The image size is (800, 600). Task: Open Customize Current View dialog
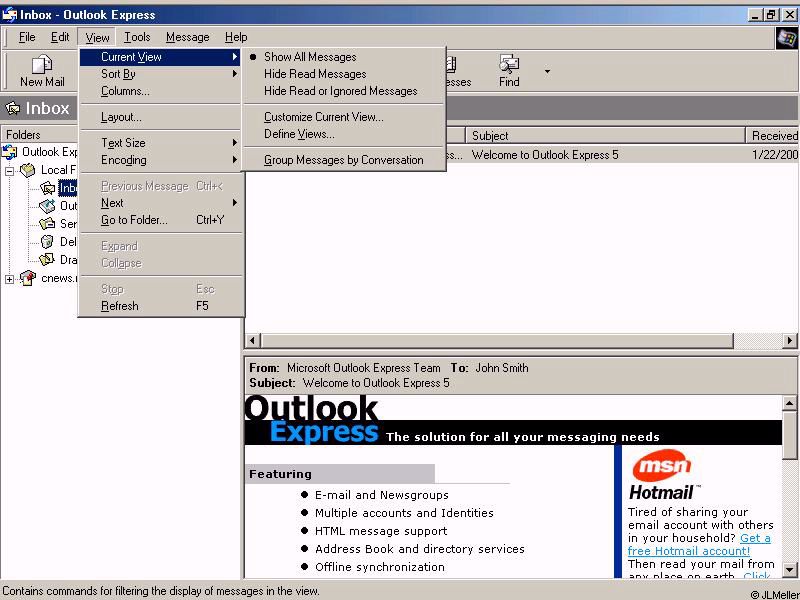344,117
